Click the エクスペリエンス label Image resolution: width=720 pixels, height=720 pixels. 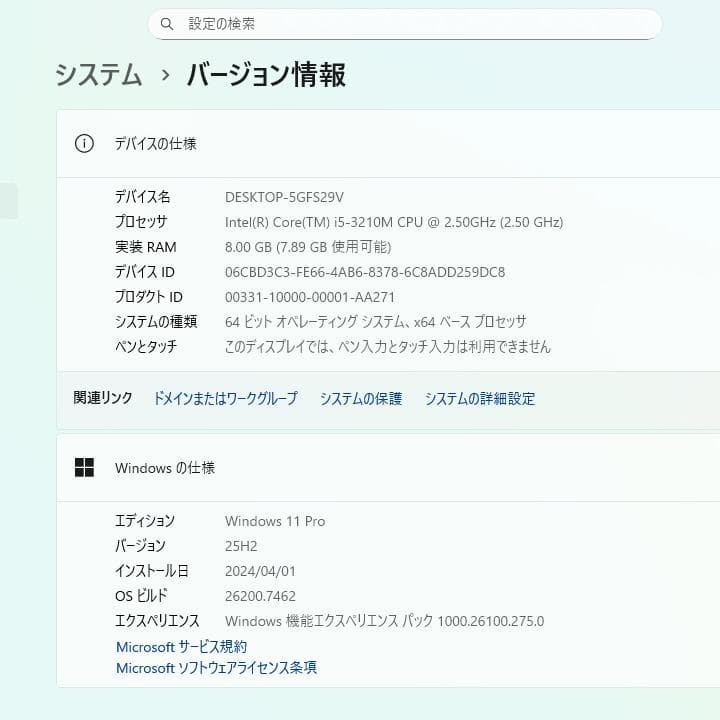157,621
